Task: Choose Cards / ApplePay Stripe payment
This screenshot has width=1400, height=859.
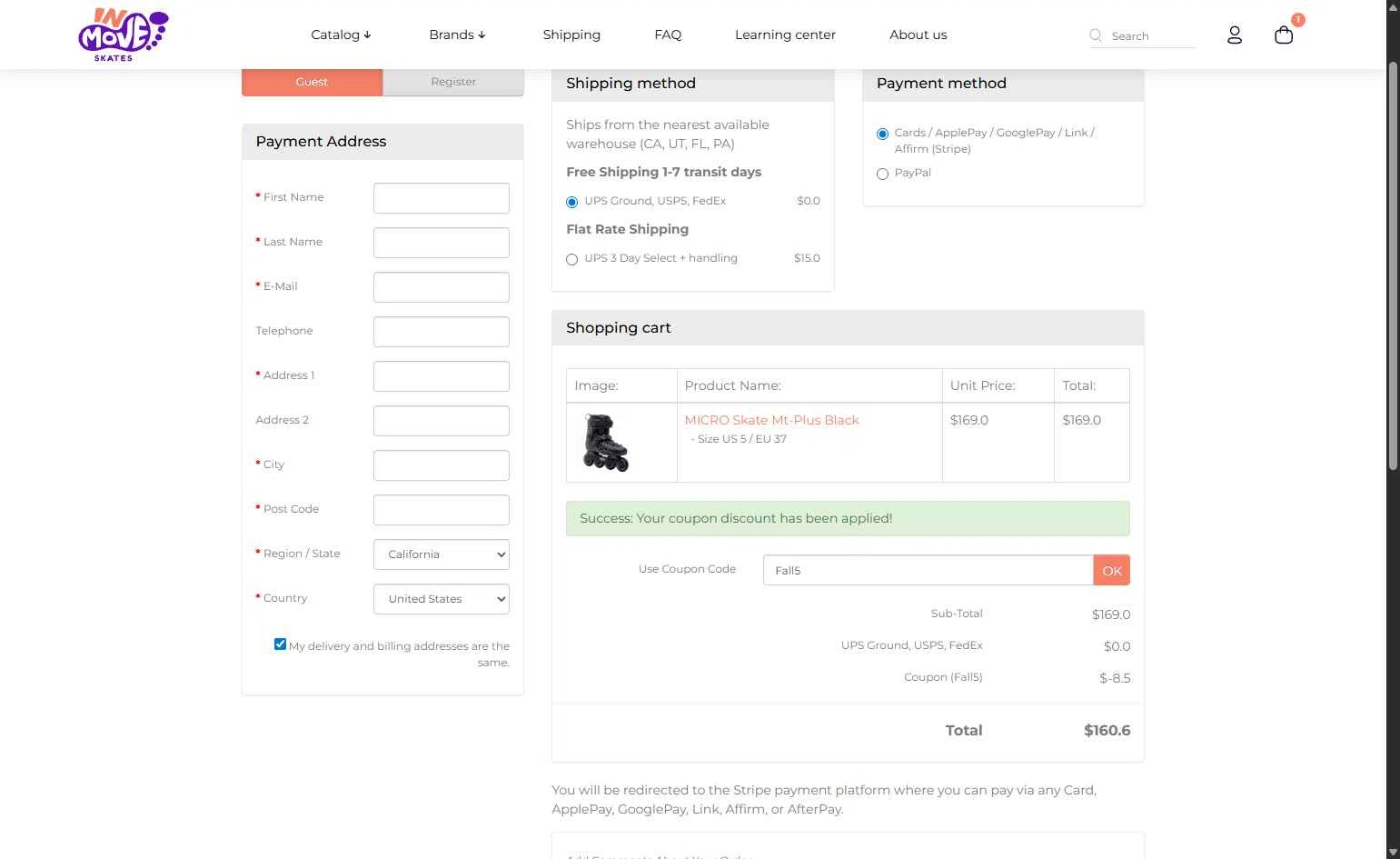Action: [882, 134]
